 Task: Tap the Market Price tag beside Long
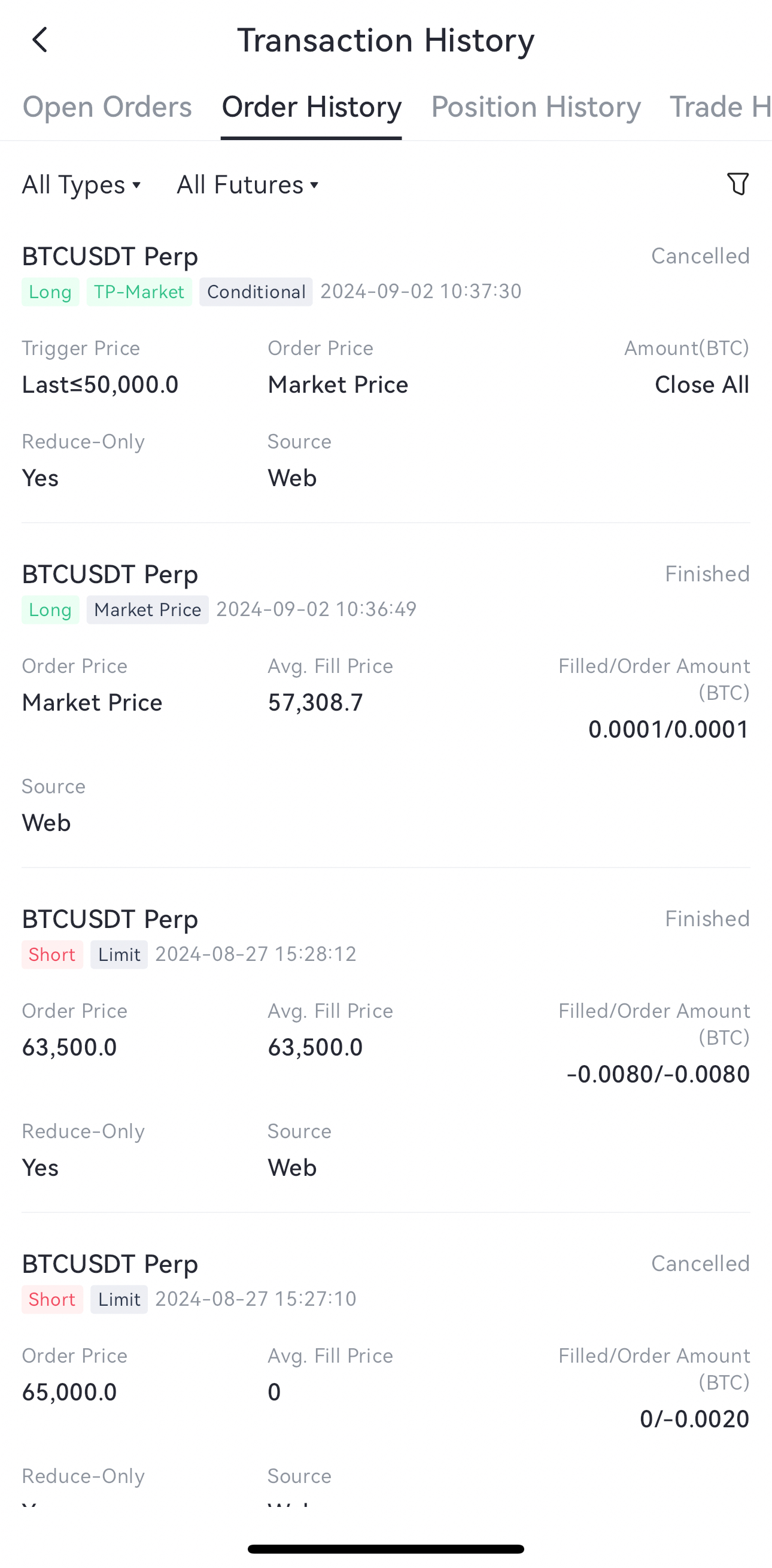147,609
